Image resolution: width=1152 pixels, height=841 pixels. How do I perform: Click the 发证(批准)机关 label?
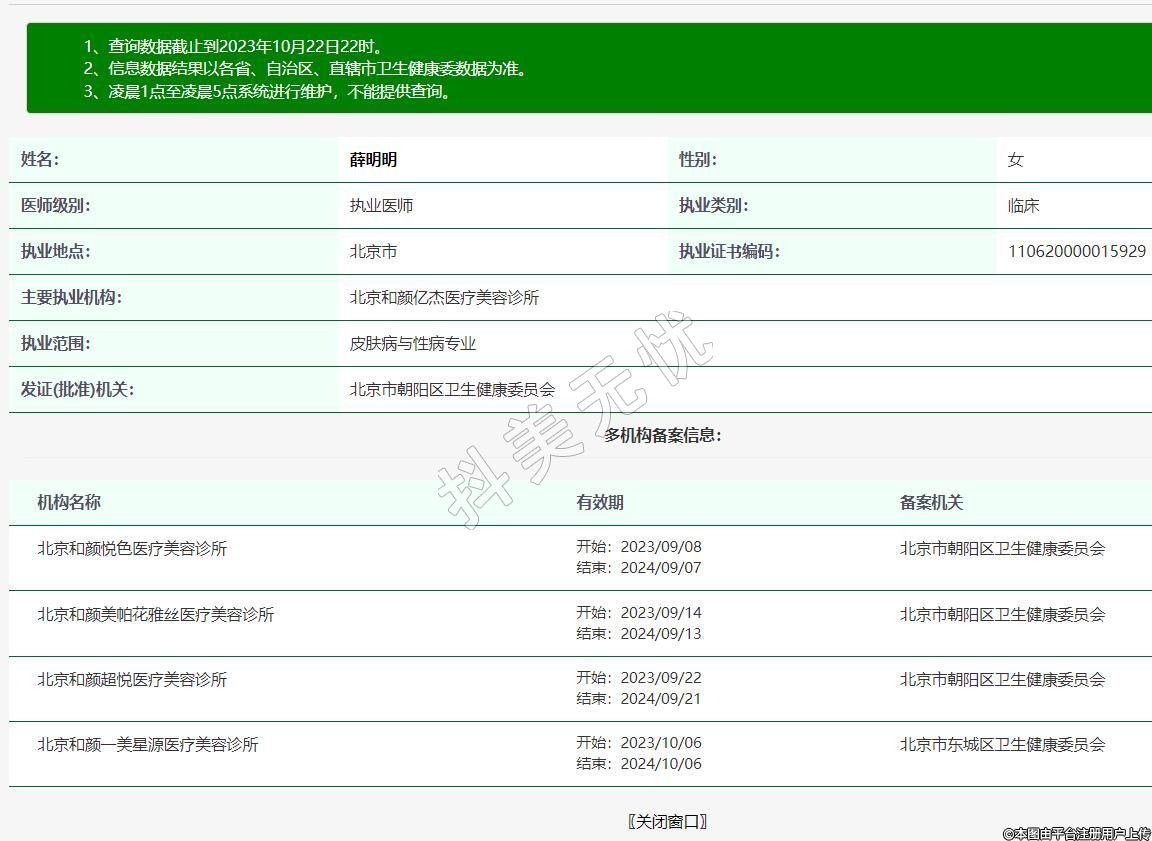[x=78, y=390]
